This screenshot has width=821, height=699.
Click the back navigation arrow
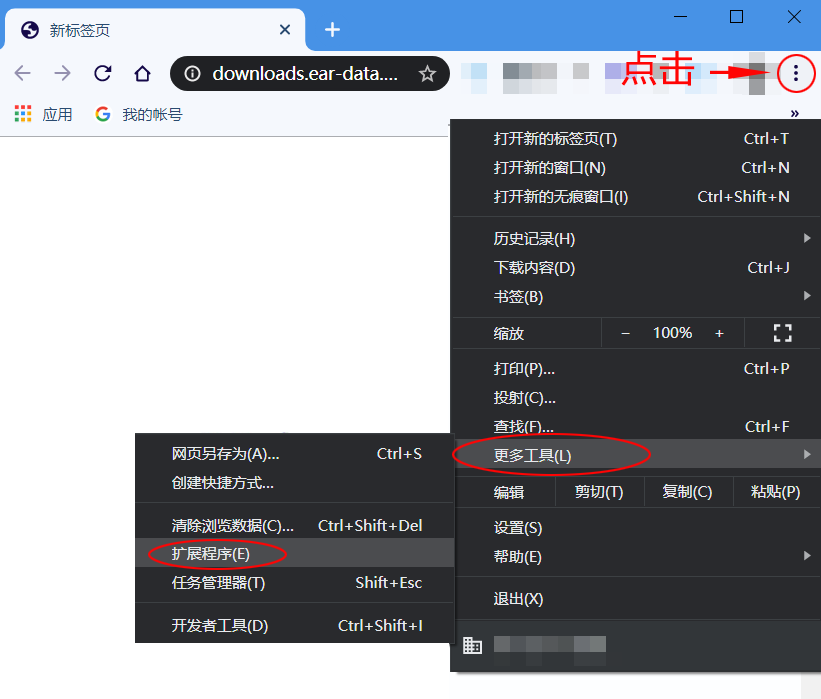click(x=23, y=73)
